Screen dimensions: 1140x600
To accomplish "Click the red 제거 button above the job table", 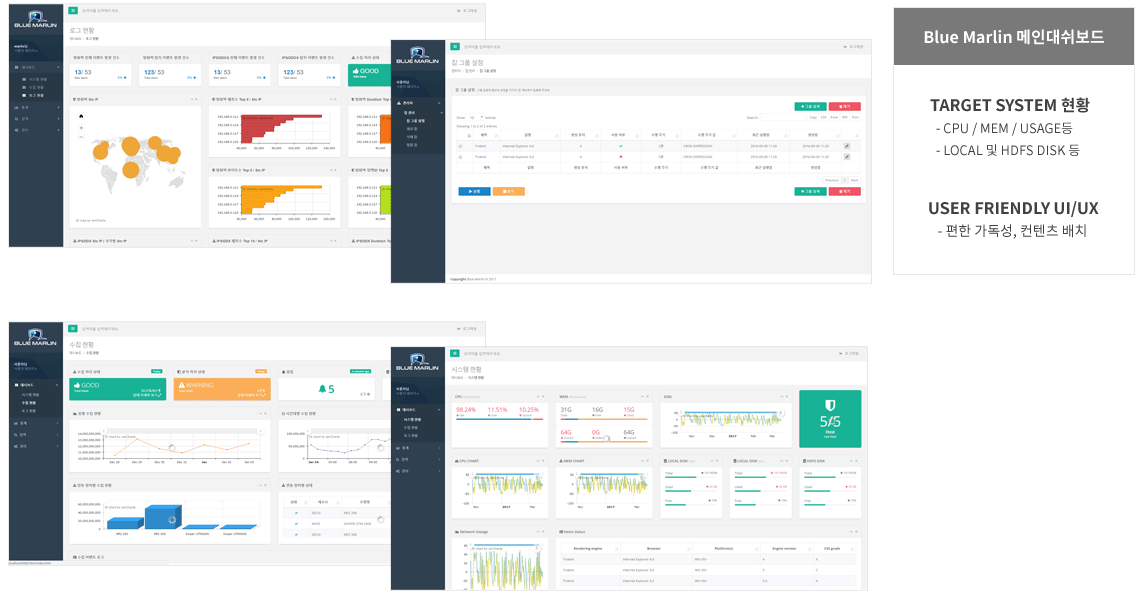I will click(845, 106).
